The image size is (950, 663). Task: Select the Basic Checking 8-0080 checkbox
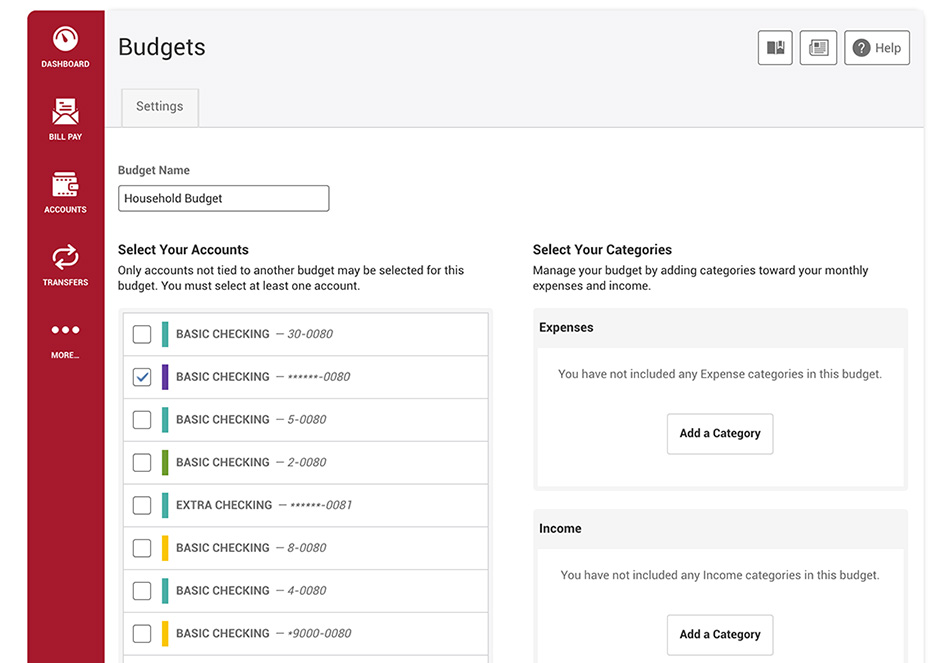point(142,548)
